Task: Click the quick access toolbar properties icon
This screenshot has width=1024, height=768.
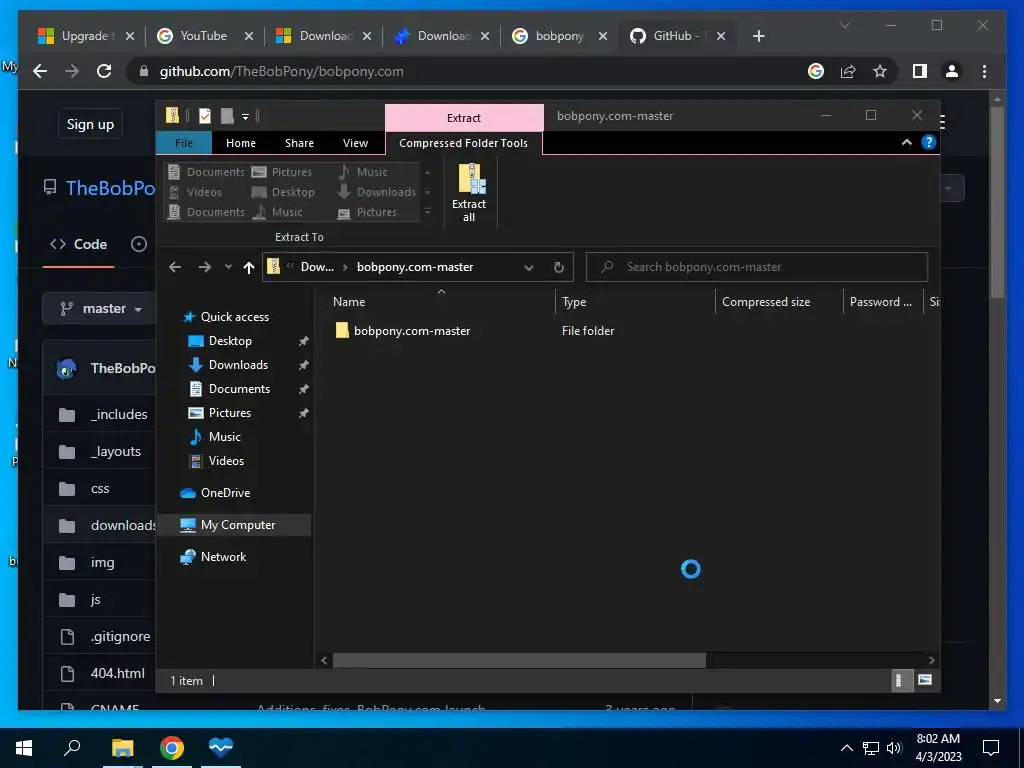Action: (x=205, y=116)
